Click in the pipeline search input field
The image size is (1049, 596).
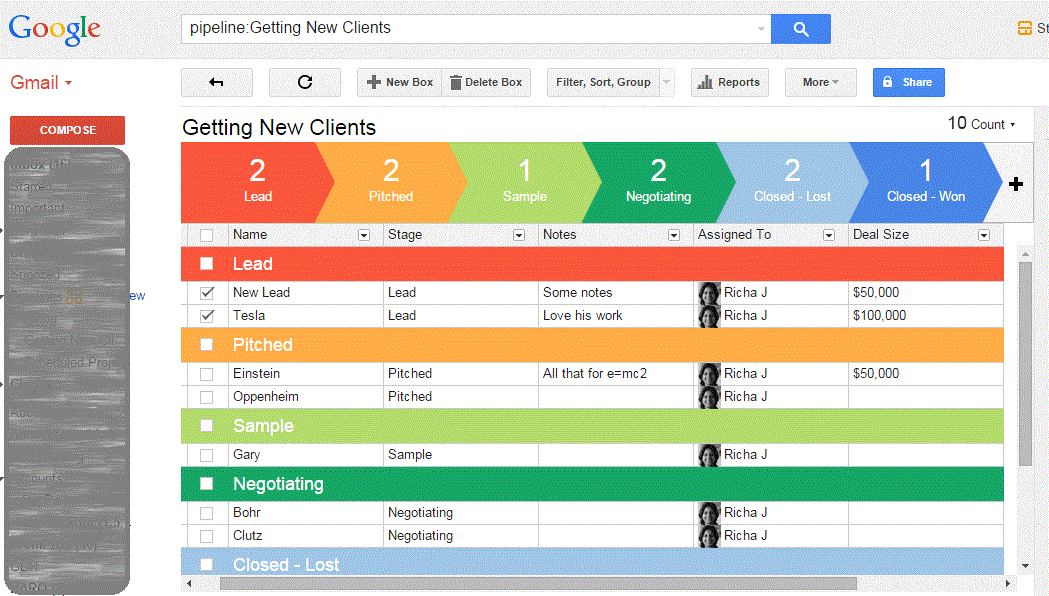(x=470, y=29)
